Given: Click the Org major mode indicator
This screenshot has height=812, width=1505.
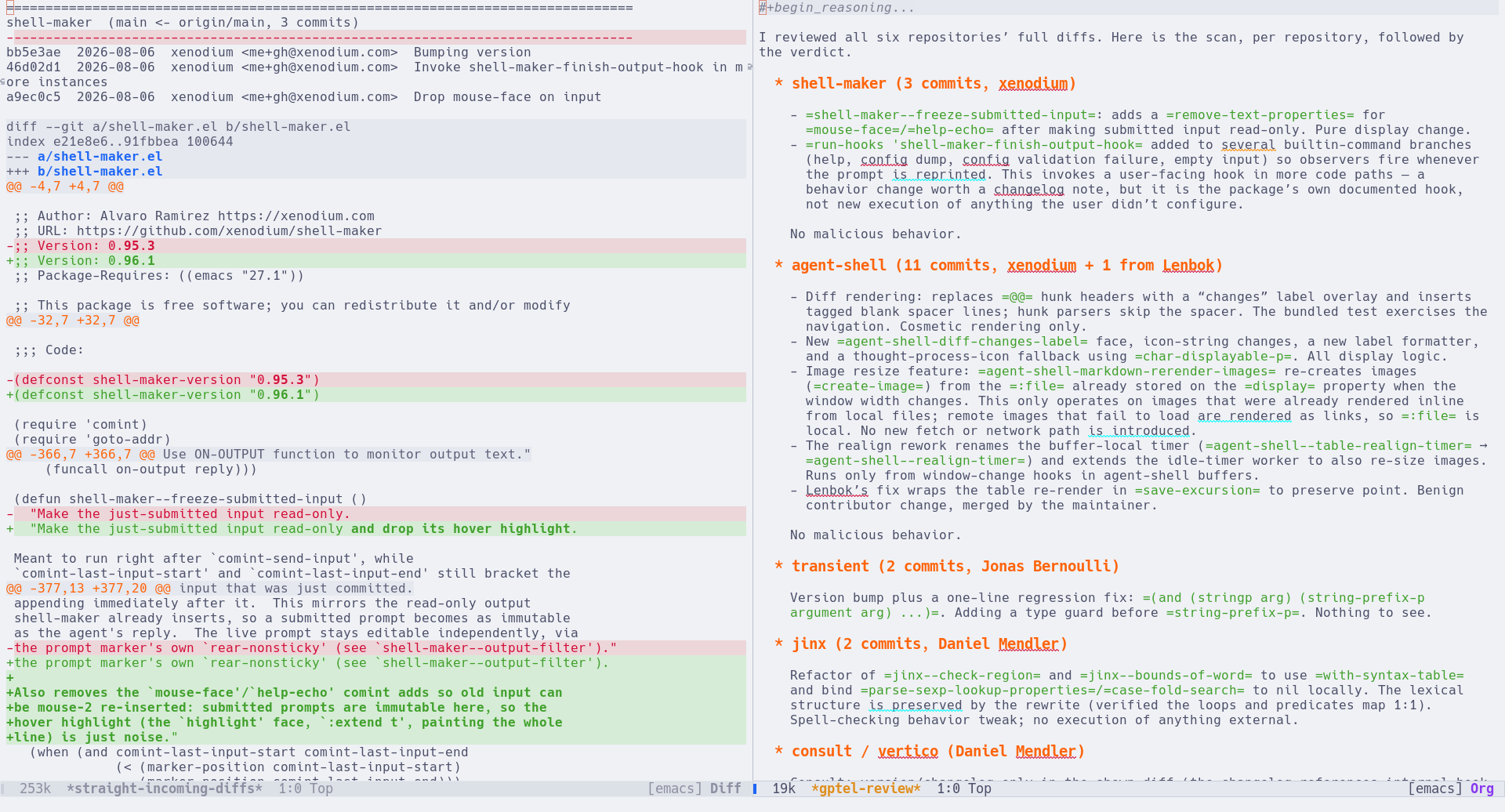Looking at the screenshot, I should point(1482,788).
